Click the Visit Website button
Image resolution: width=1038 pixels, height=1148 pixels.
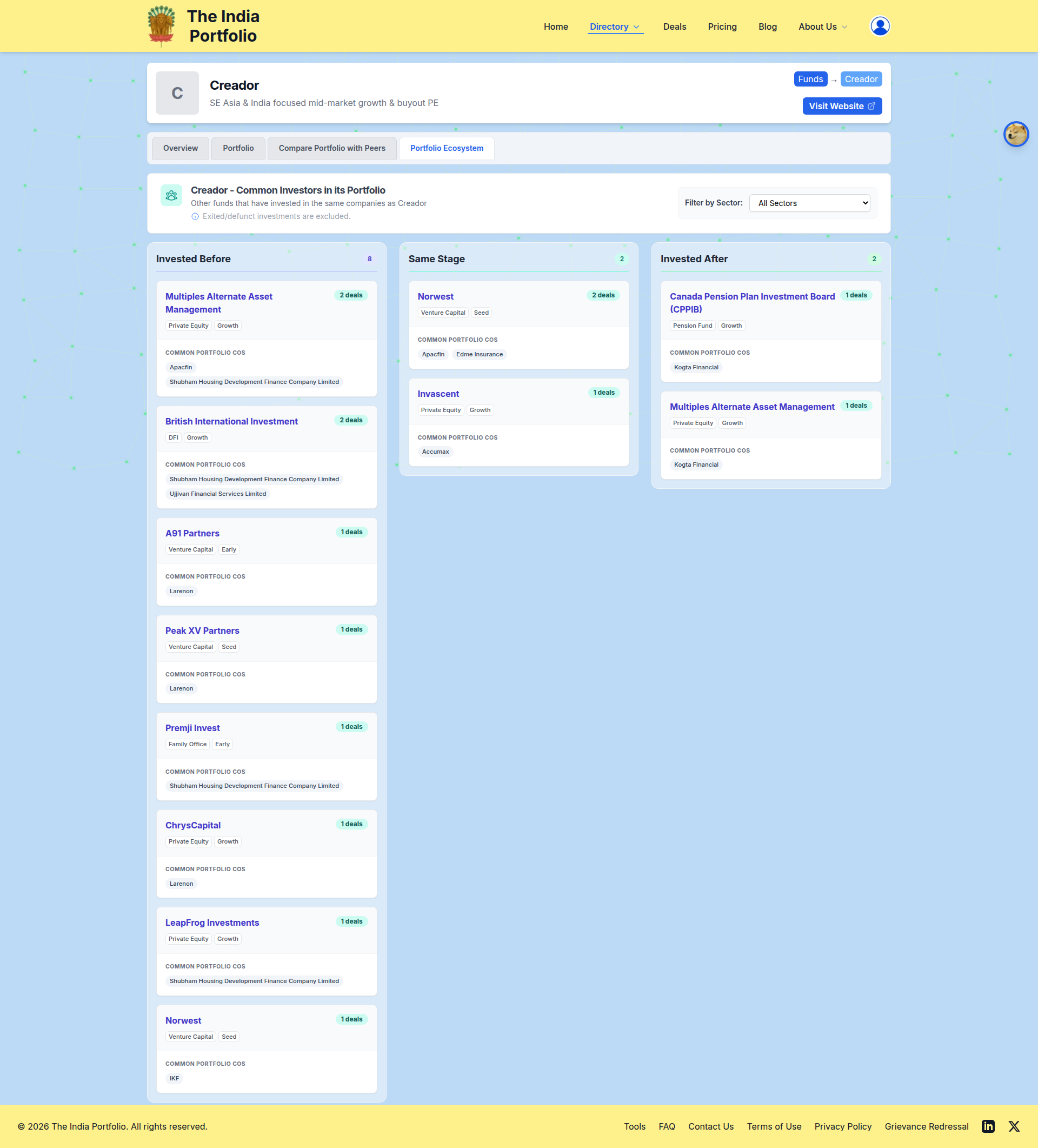[x=842, y=106]
